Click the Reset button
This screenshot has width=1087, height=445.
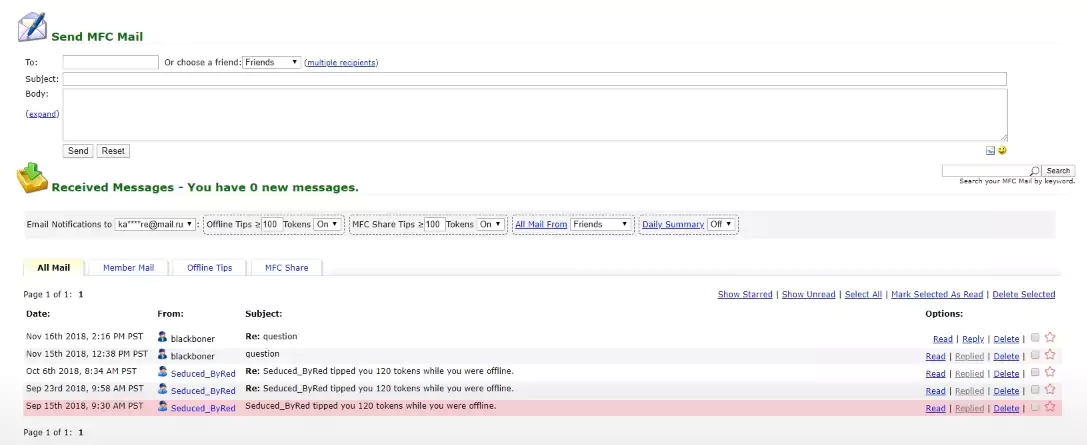(x=113, y=151)
